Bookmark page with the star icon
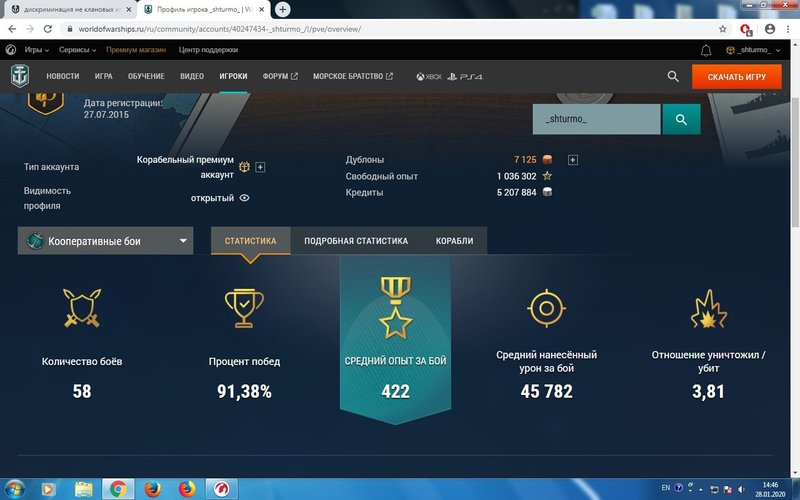The width and height of the screenshot is (800, 500). coord(722,29)
